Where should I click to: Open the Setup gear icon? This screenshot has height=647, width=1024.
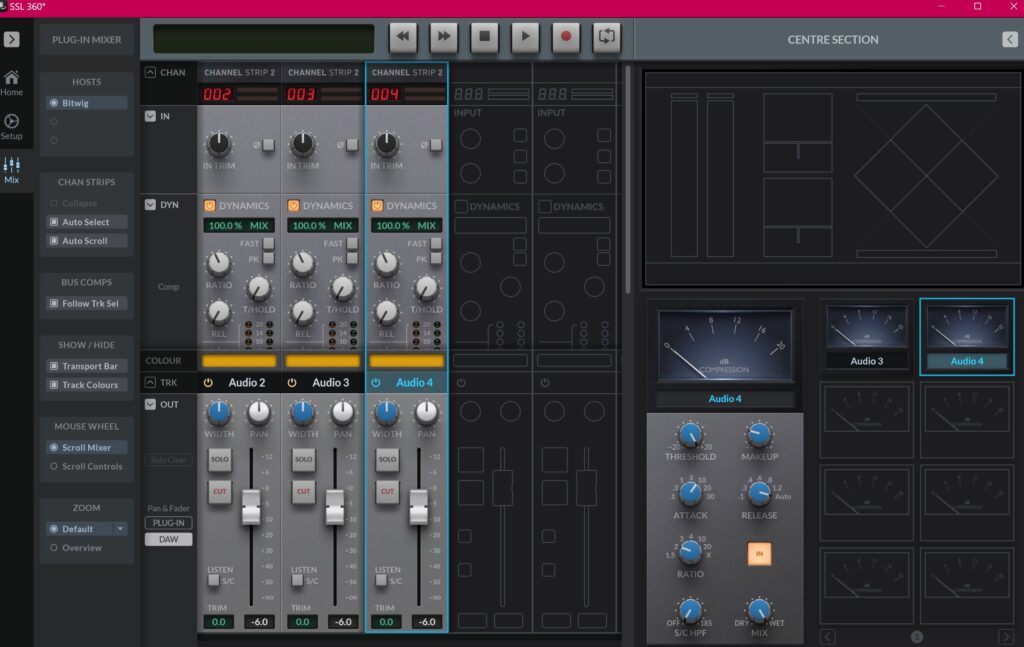click(x=12, y=126)
